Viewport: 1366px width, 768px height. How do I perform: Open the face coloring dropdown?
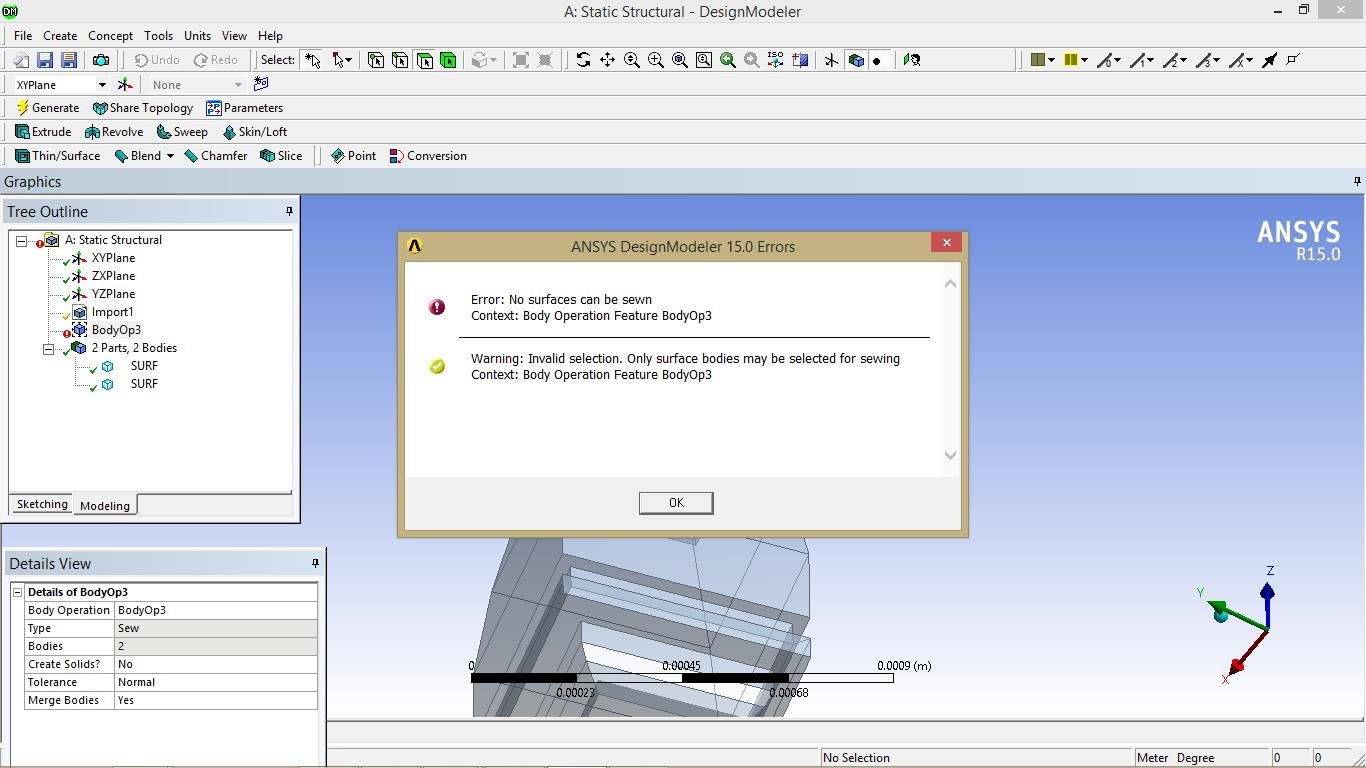tap(1043, 60)
